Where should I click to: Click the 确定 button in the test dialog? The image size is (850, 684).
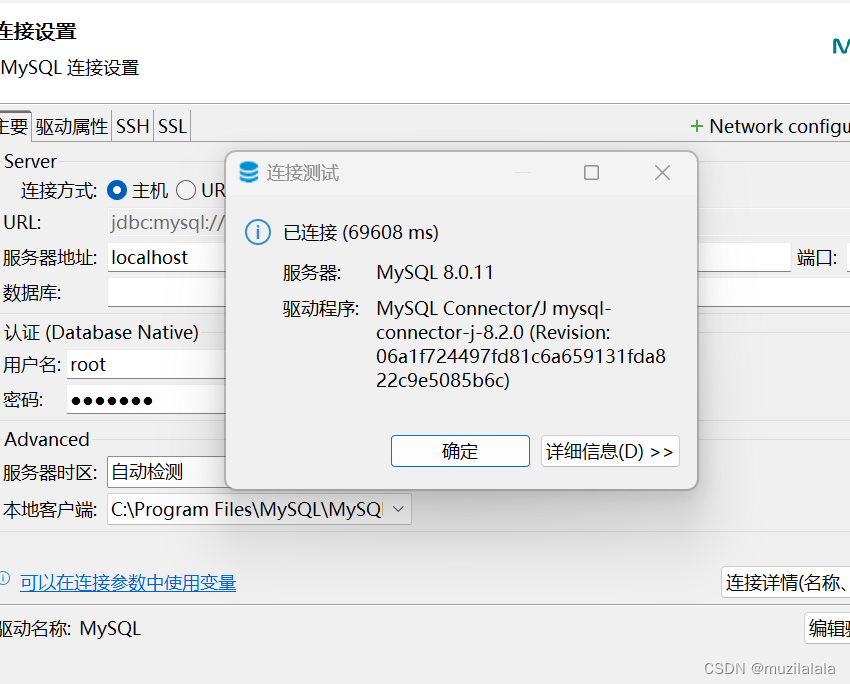pyautogui.click(x=460, y=451)
